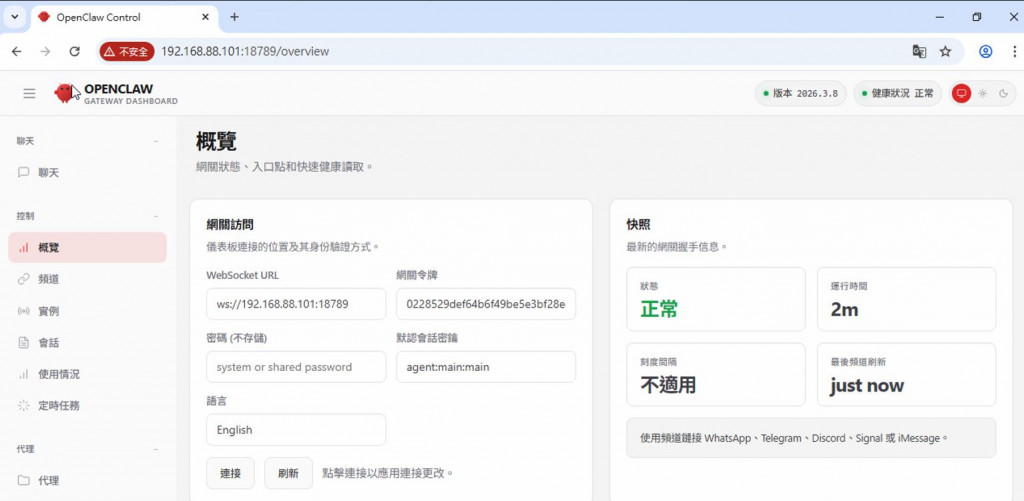Collapse the 聊天 sidebar section

pos(155,141)
